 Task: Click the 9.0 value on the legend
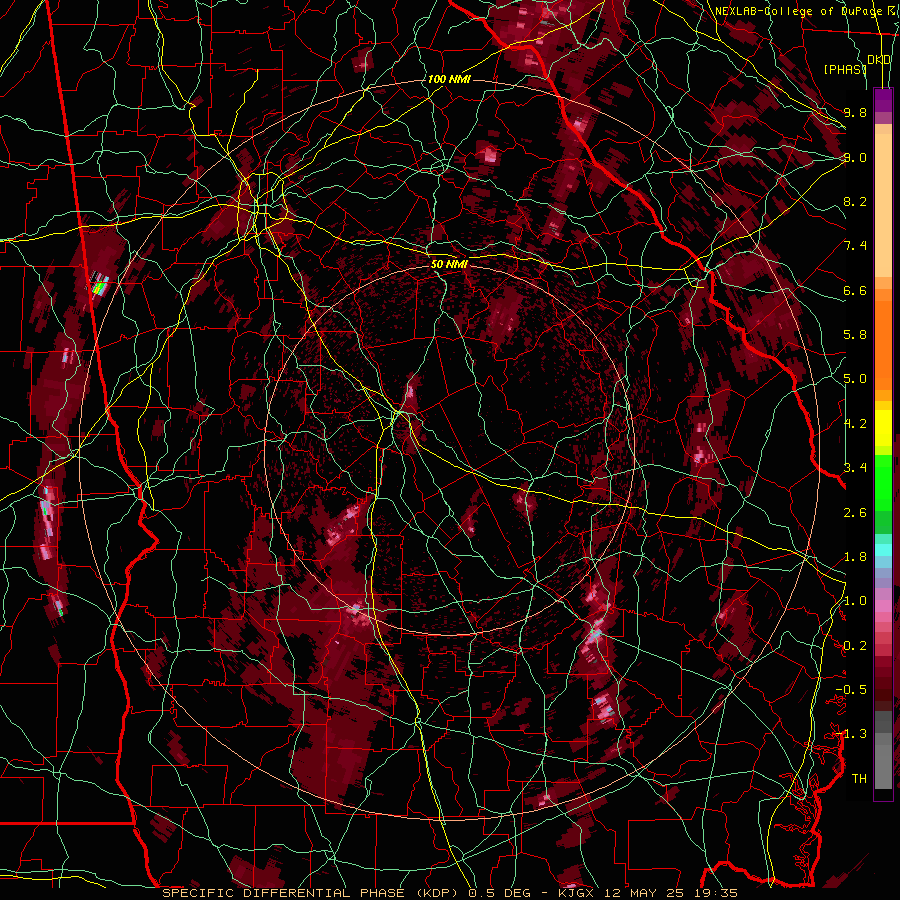855,157
